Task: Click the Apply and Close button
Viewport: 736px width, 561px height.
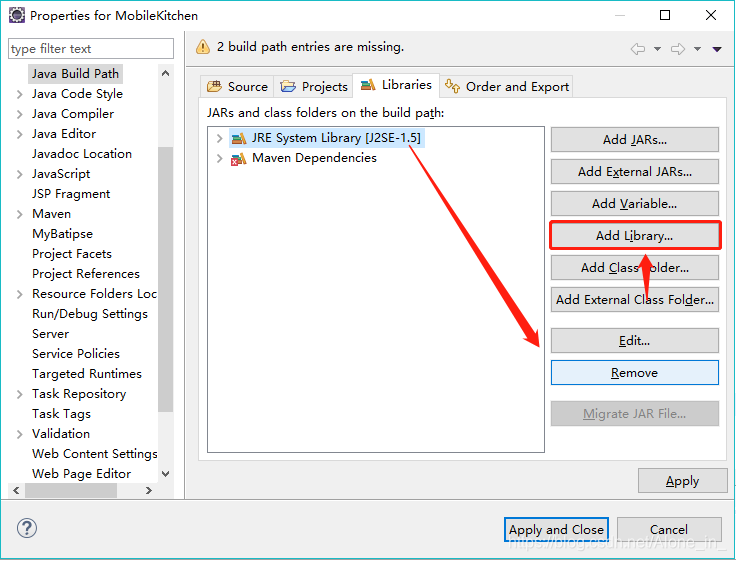Action: click(556, 530)
